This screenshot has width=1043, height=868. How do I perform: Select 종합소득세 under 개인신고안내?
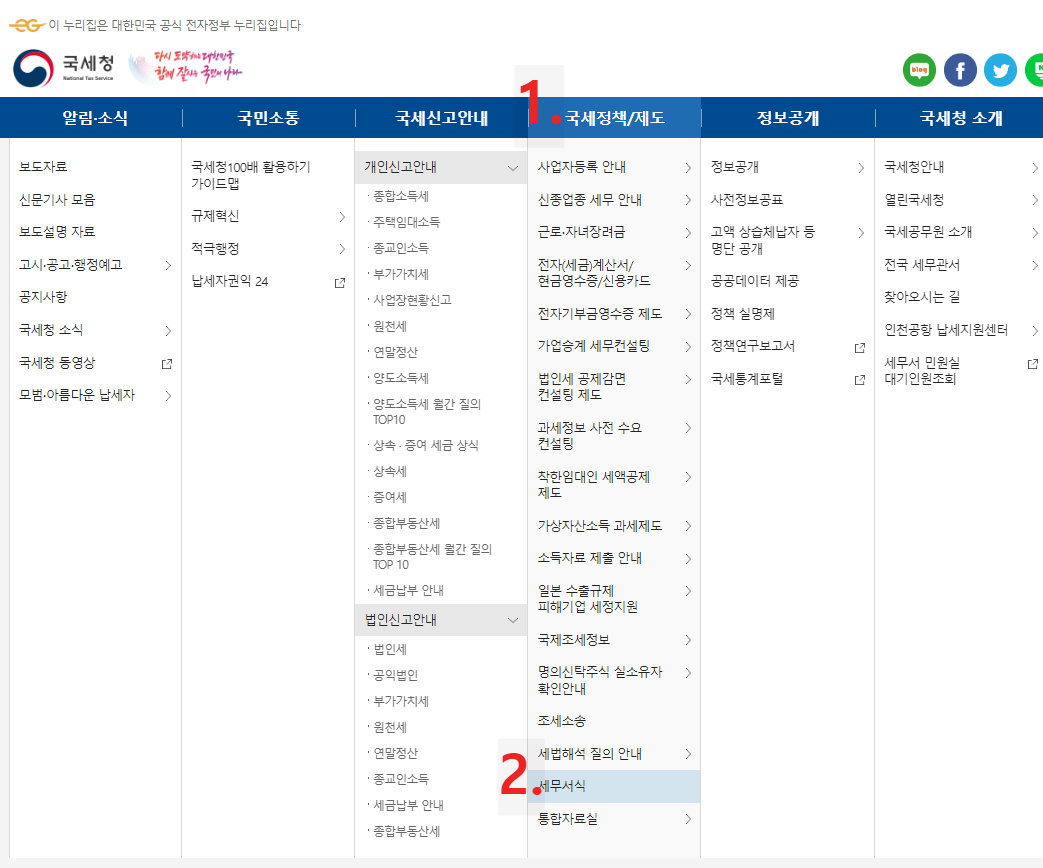pos(401,196)
